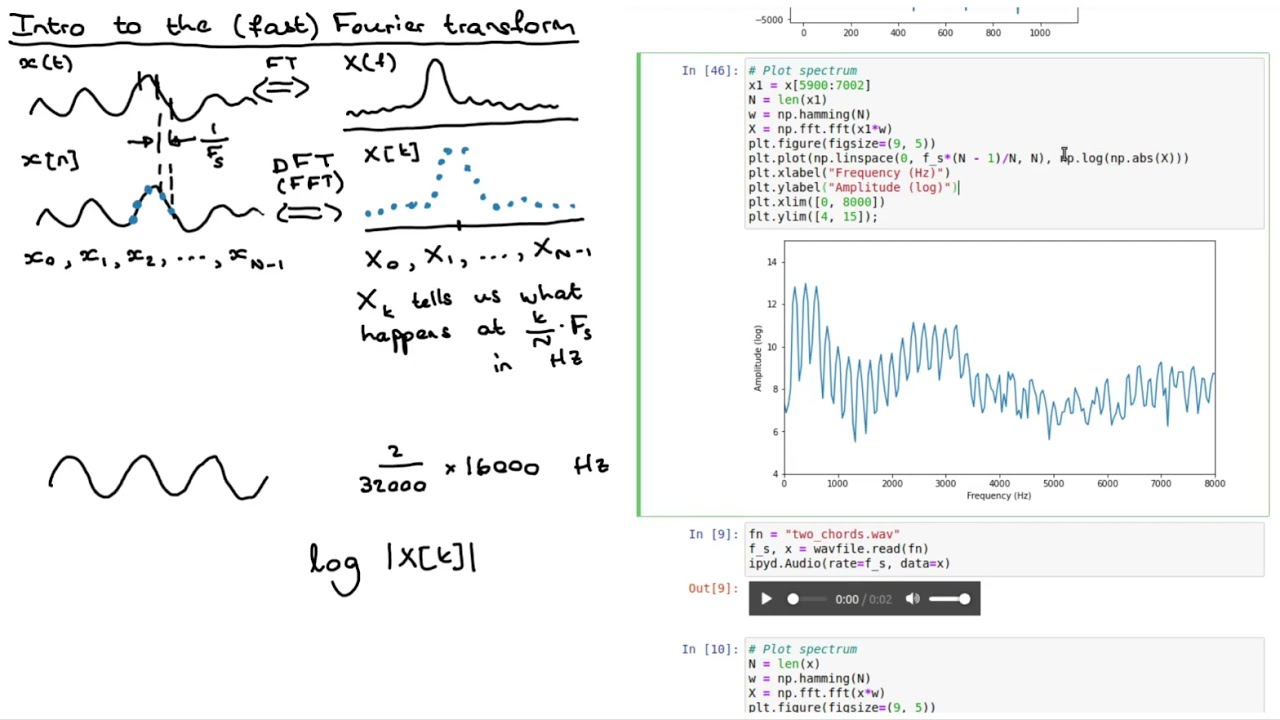Click the ipyd.Audio(rate=f_s, data=x) line
Image resolution: width=1280 pixels, height=720 pixels.
pyautogui.click(x=849, y=563)
